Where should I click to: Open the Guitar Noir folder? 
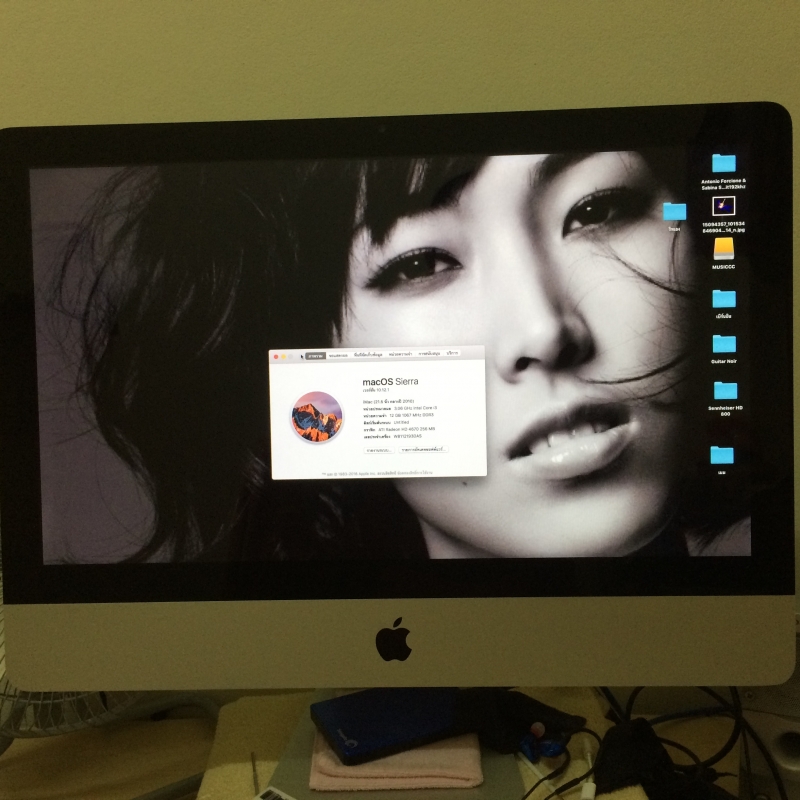(722, 344)
